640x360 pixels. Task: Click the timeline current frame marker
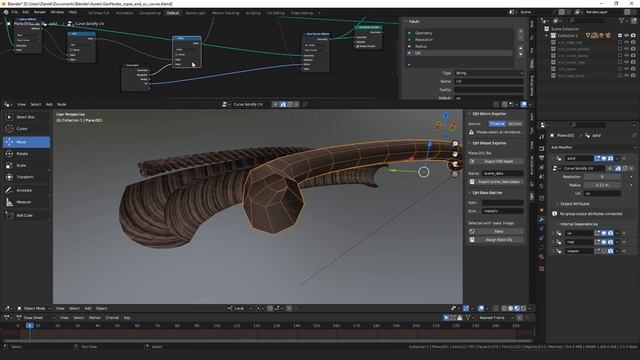coord(29,326)
